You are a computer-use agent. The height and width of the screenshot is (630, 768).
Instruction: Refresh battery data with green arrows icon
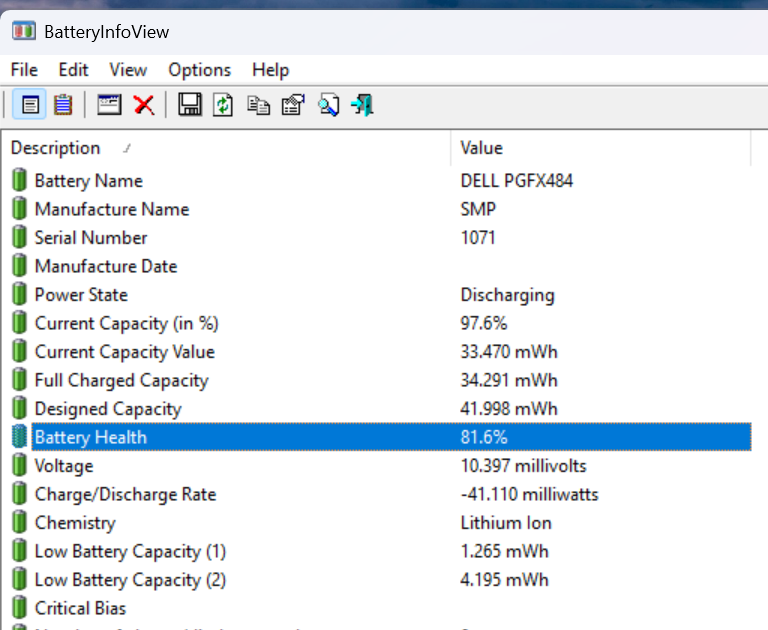(223, 104)
